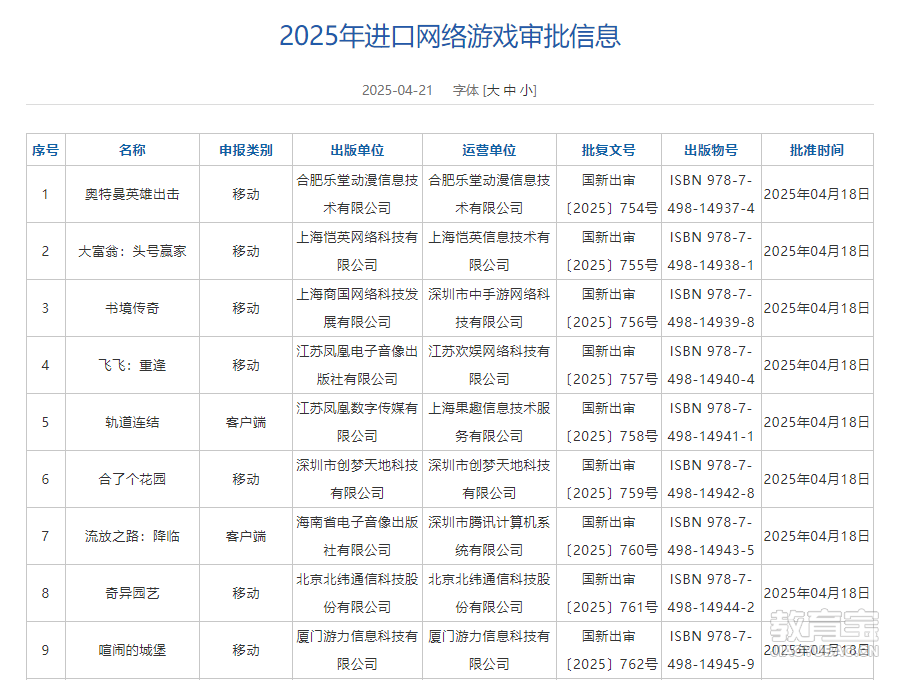Select game name 轨道连结

[x=132, y=422]
